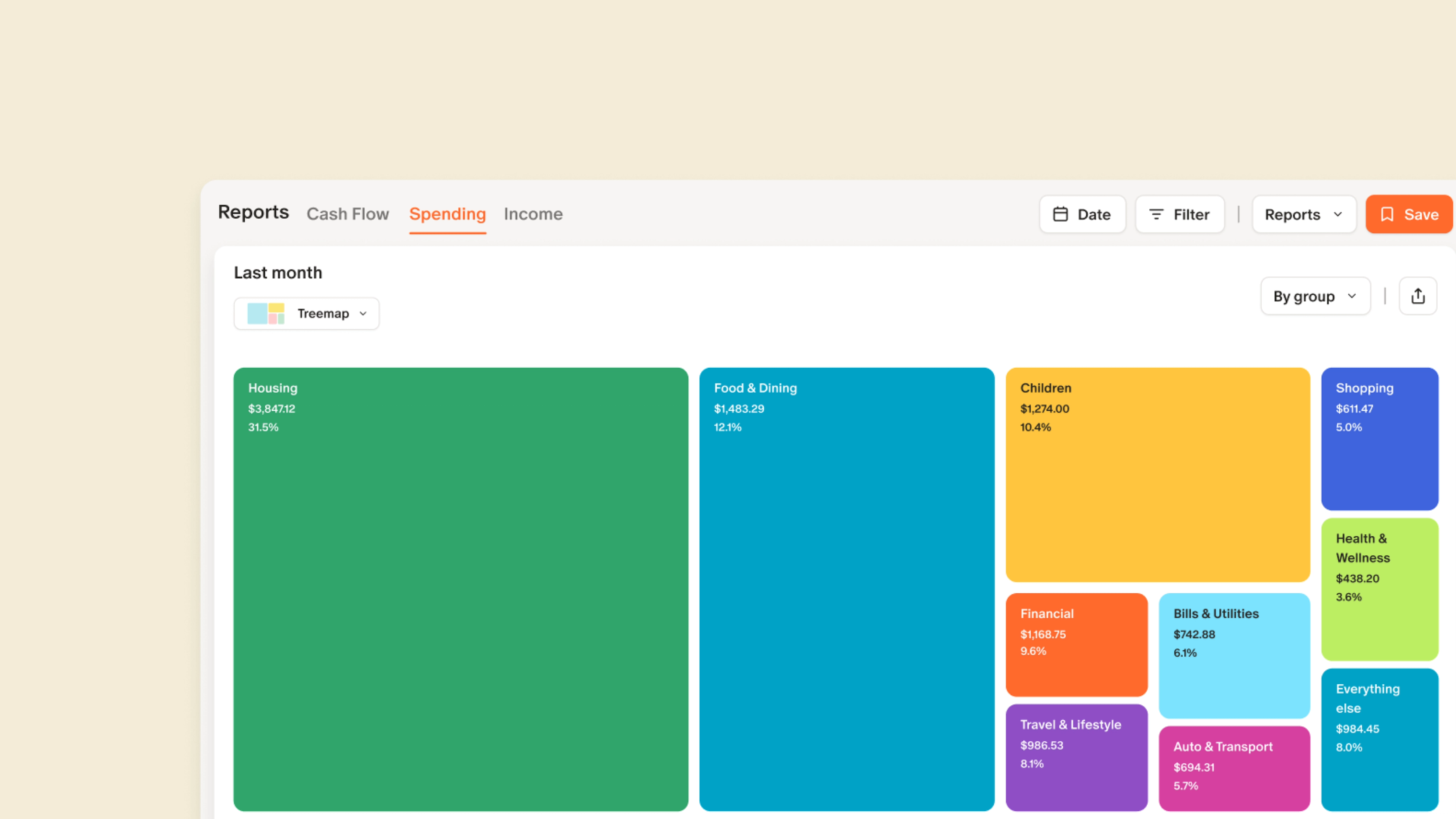This screenshot has height=819, width=1456.
Task: Click the export share icon button
Action: click(1418, 296)
